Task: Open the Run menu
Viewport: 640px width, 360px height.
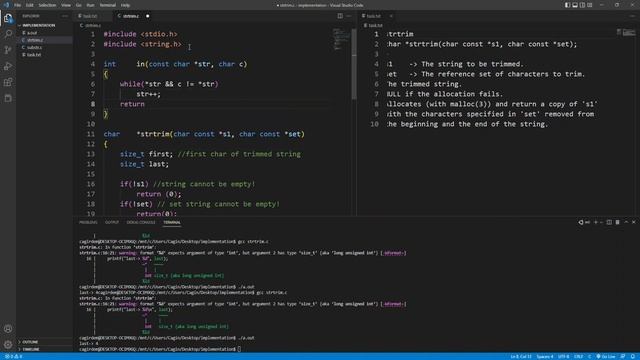Action: [x=90, y=5]
